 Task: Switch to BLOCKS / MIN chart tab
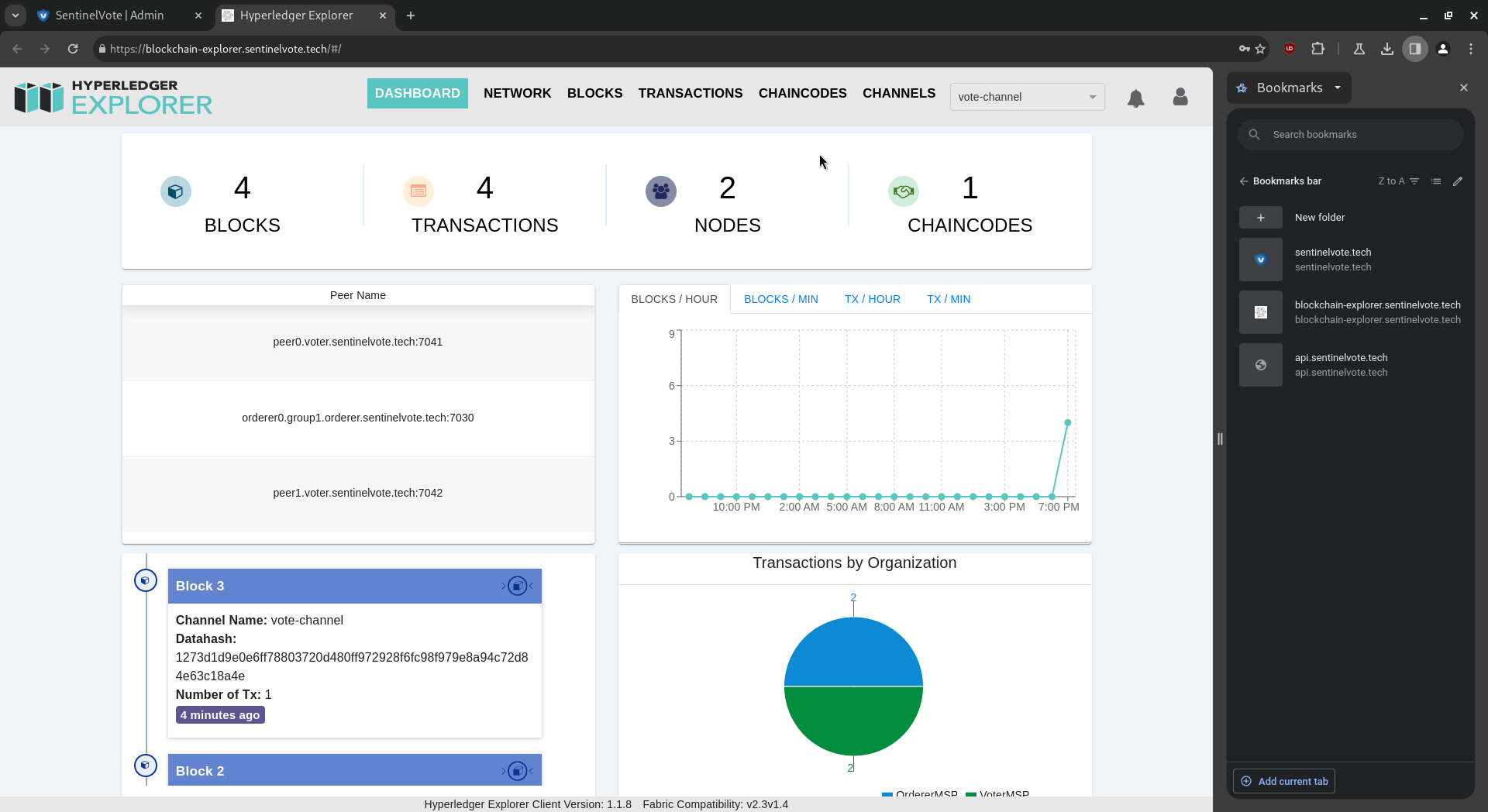781,299
